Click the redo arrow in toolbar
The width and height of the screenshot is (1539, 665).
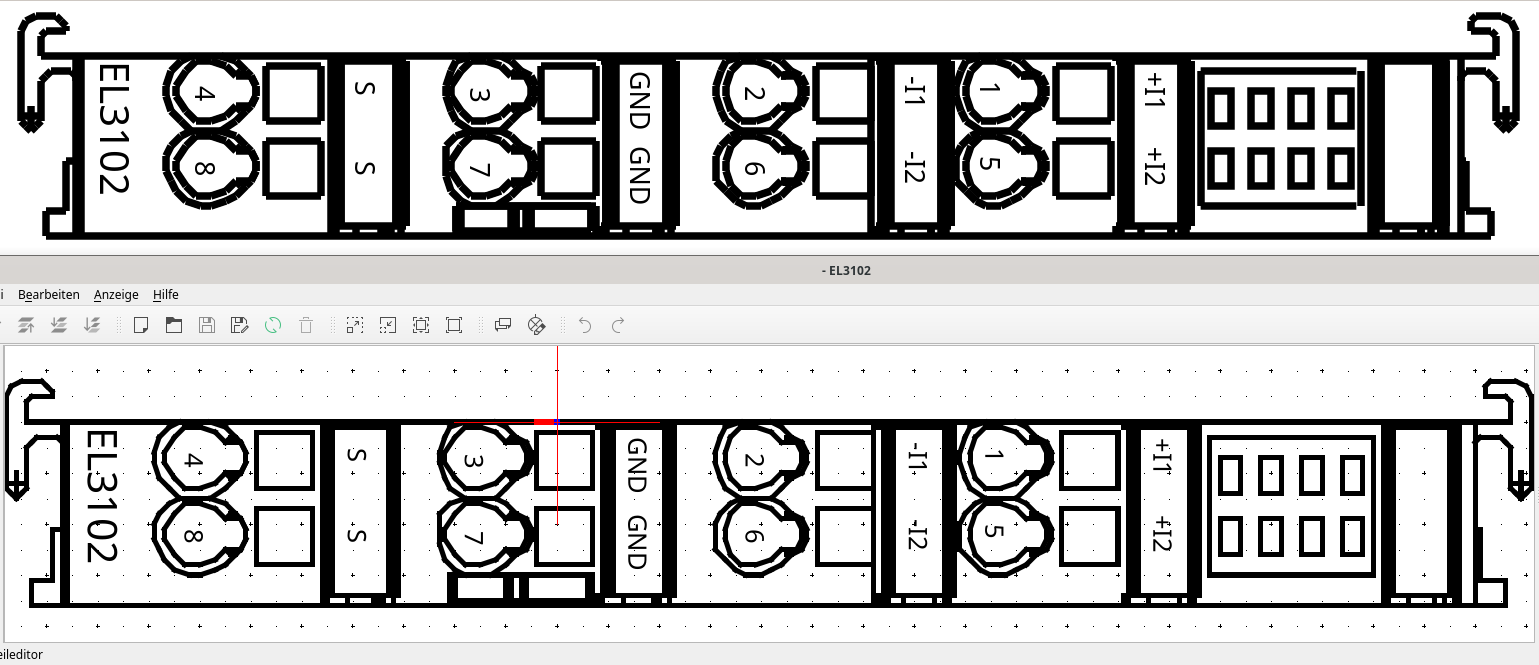pos(618,325)
